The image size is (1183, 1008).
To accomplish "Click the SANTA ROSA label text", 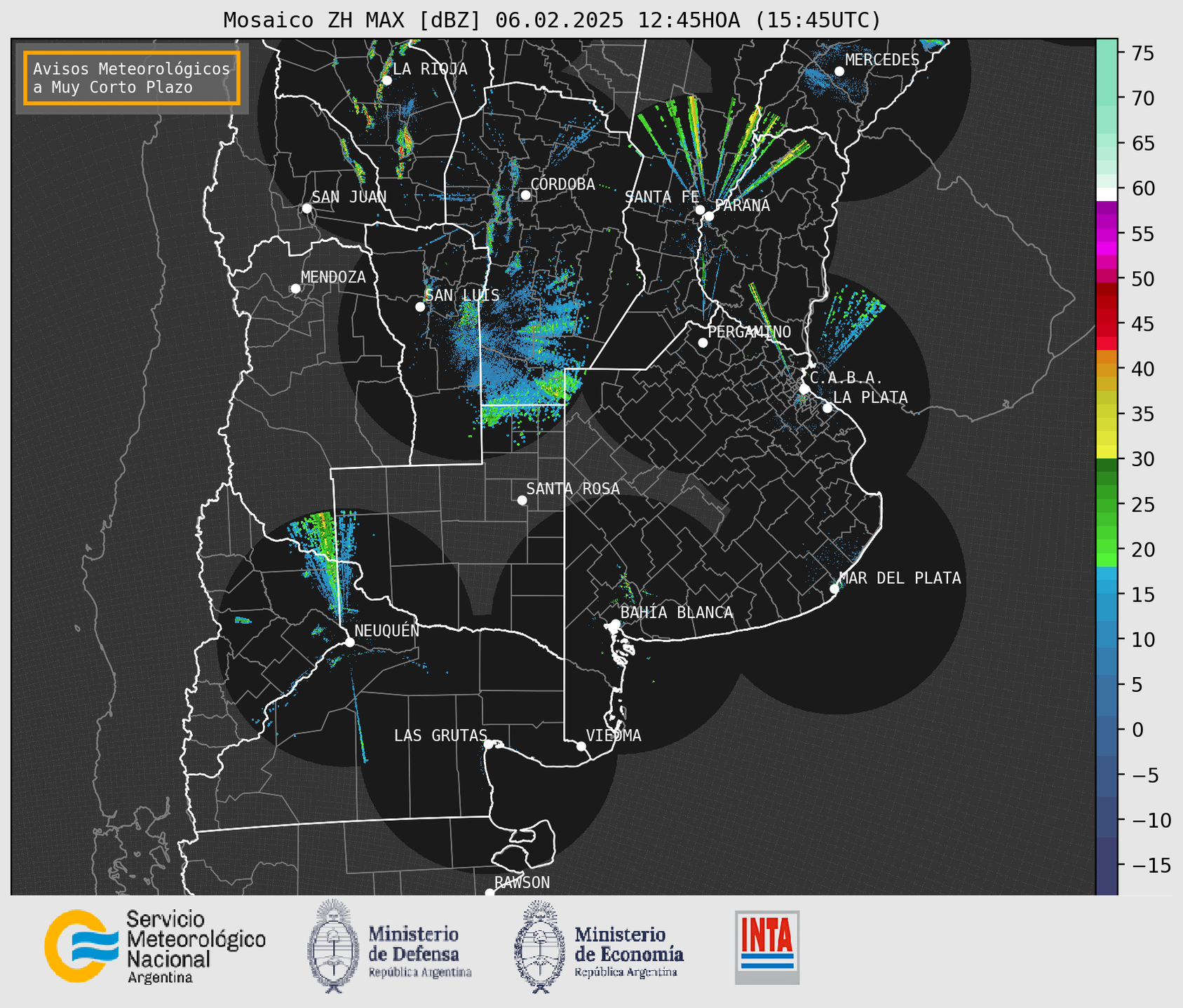I will tap(573, 489).
